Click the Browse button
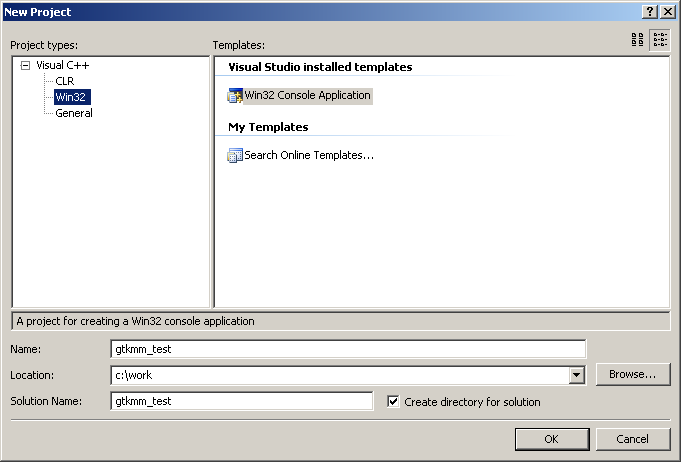Viewport: 681px width, 462px height. point(633,374)
